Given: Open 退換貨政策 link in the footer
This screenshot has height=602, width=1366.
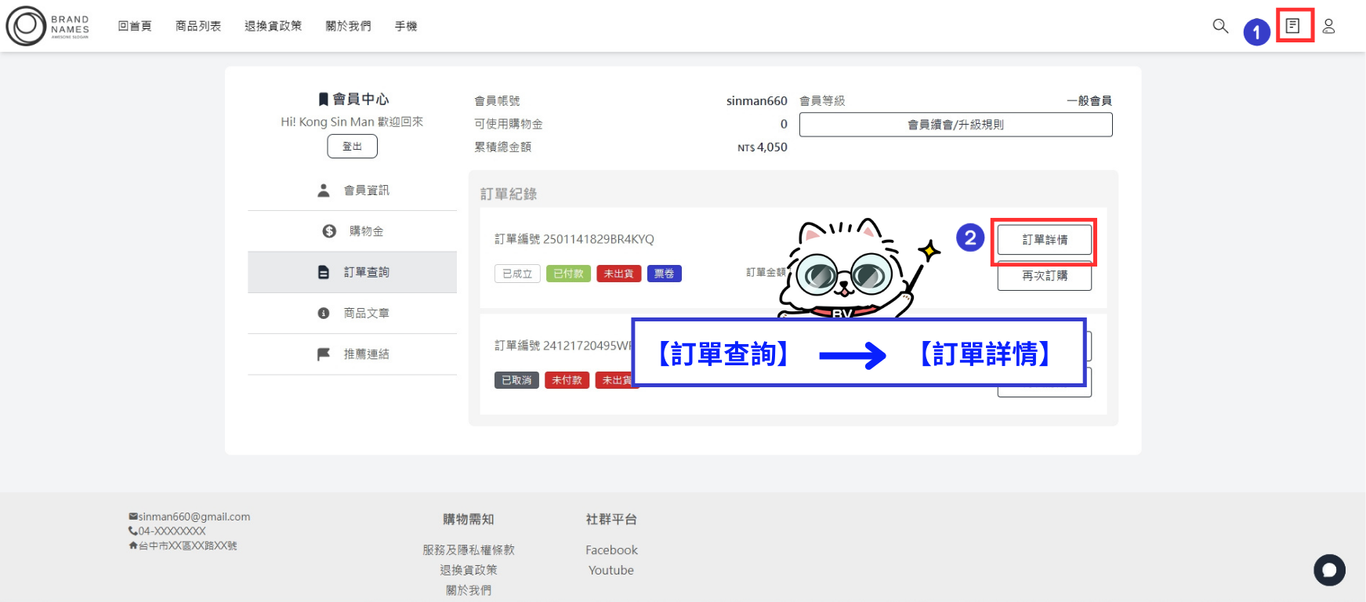Looking at the screenshot, I should coord(469,570).
